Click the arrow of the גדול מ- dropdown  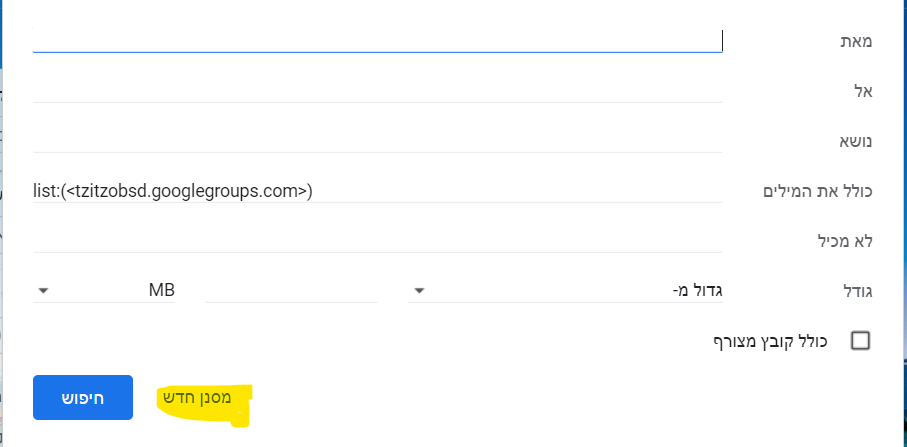(x=420, y=291)
